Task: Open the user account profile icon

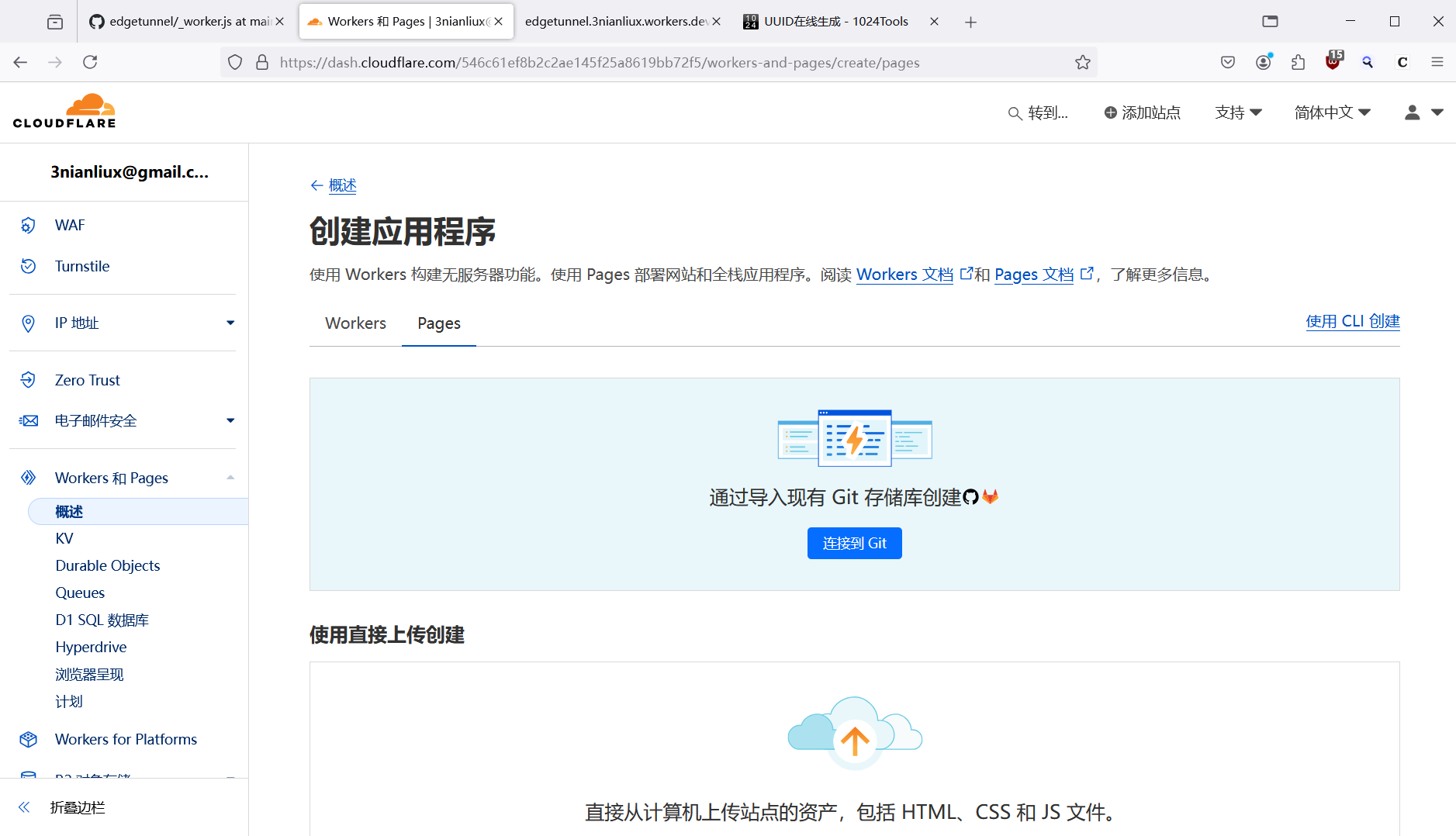Action: point(1413,112)
